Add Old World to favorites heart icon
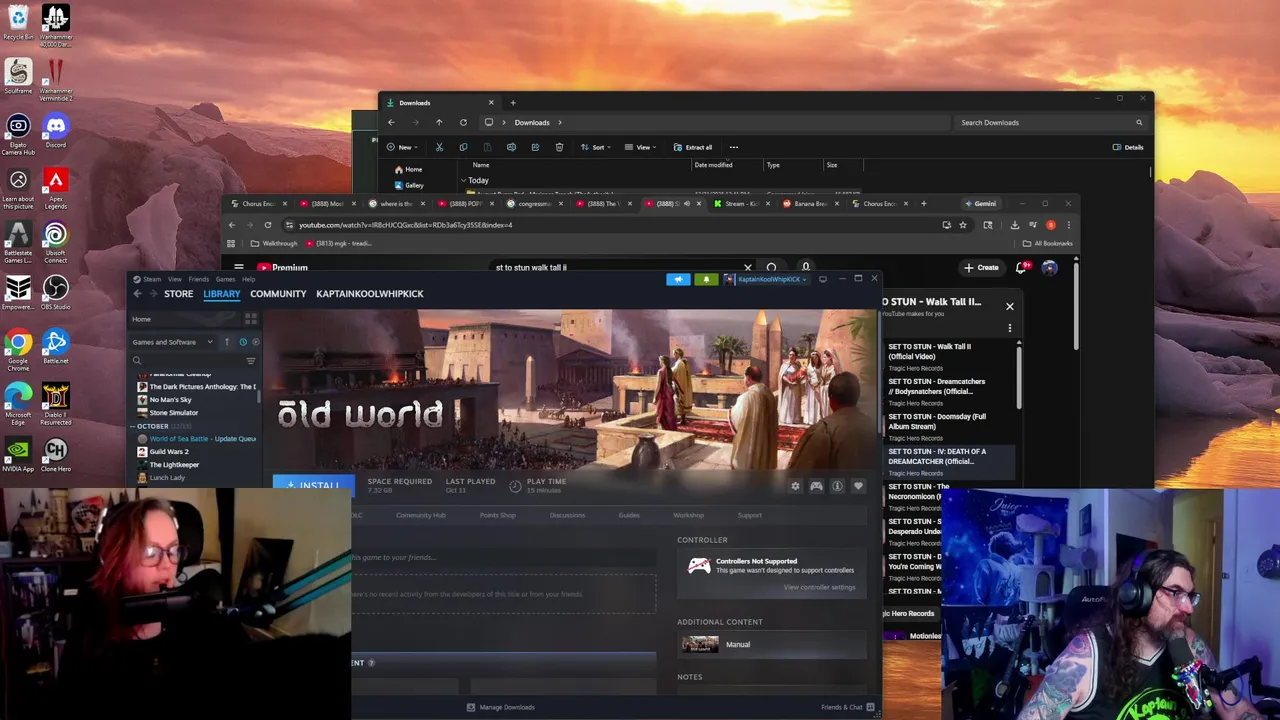 point(858,486)
